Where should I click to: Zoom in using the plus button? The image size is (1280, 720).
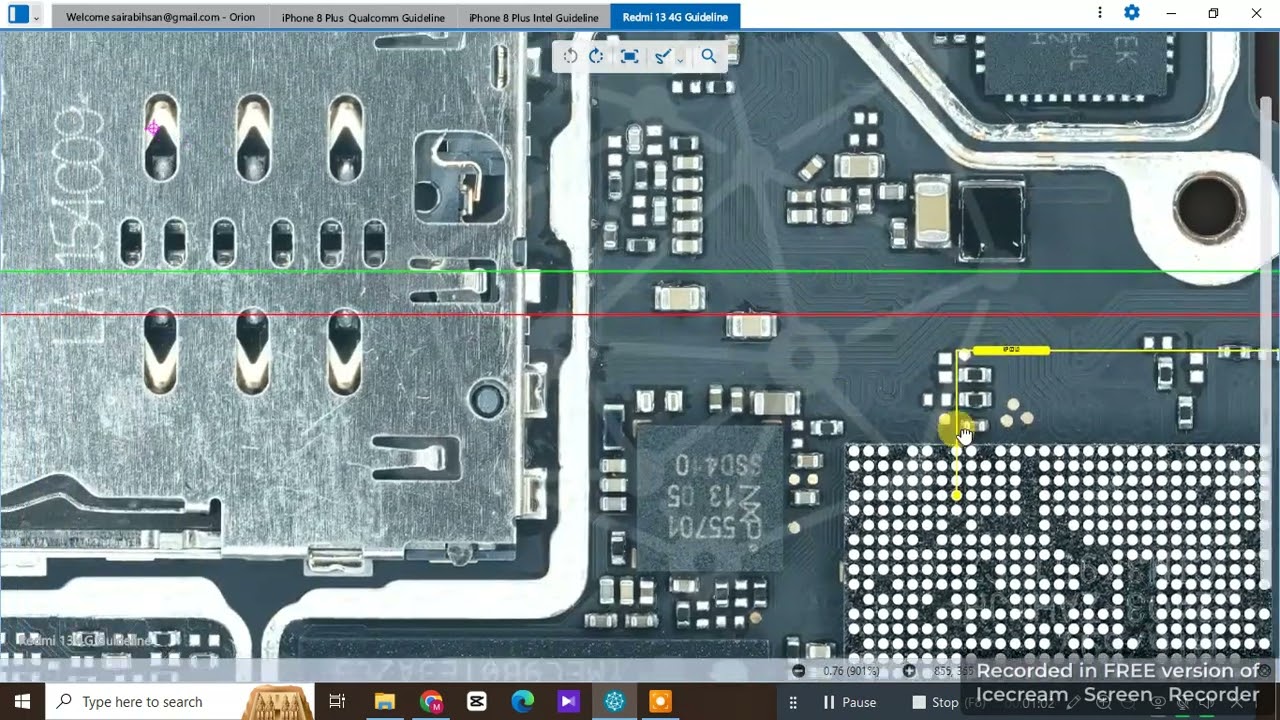[909, 671]
